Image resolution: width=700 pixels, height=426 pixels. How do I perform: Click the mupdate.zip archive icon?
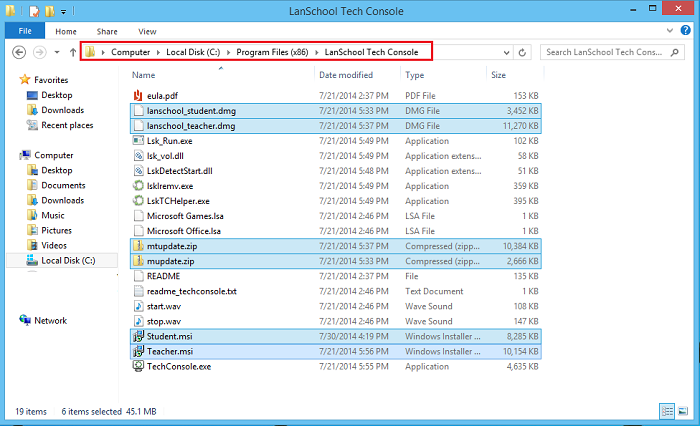coord(138,261)
